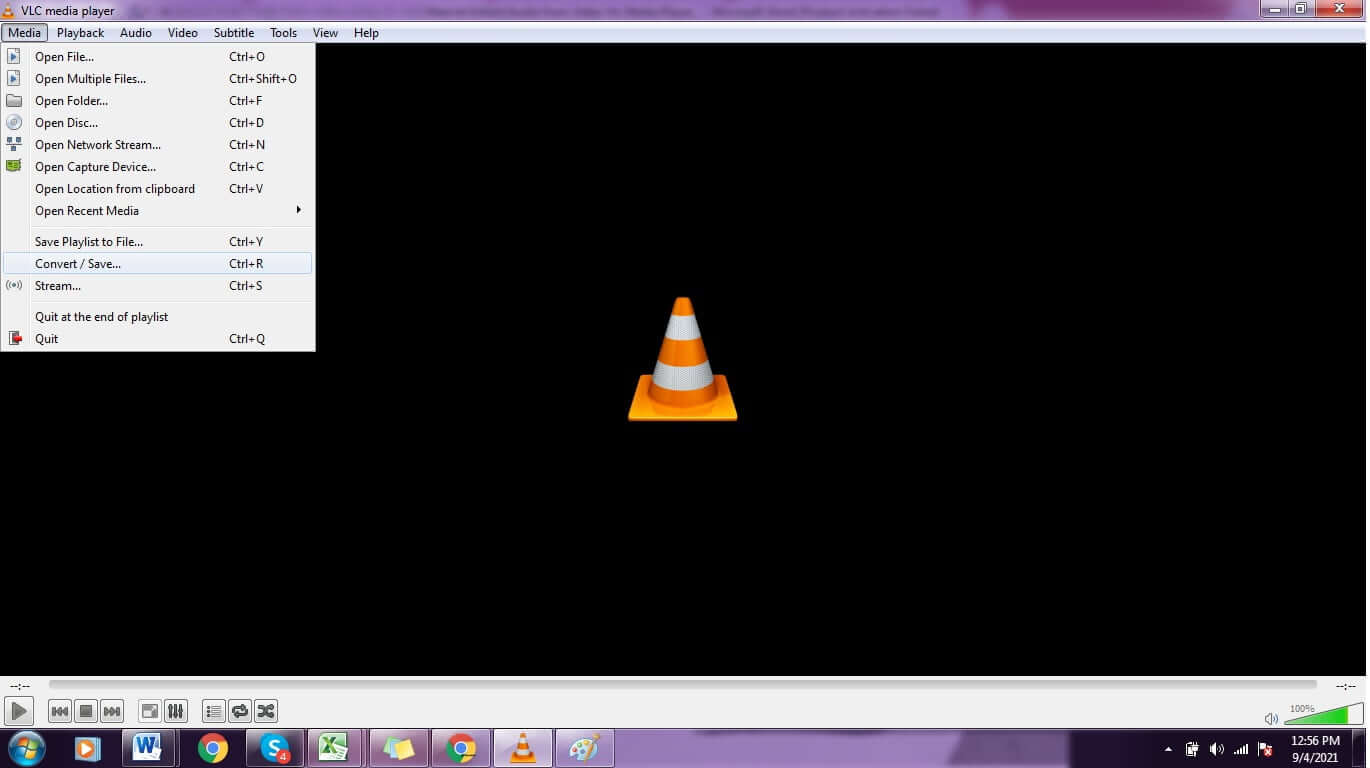Click on the playback seek bar
This screenshot has height=768, width=1370.
click(x=683, y=685)
